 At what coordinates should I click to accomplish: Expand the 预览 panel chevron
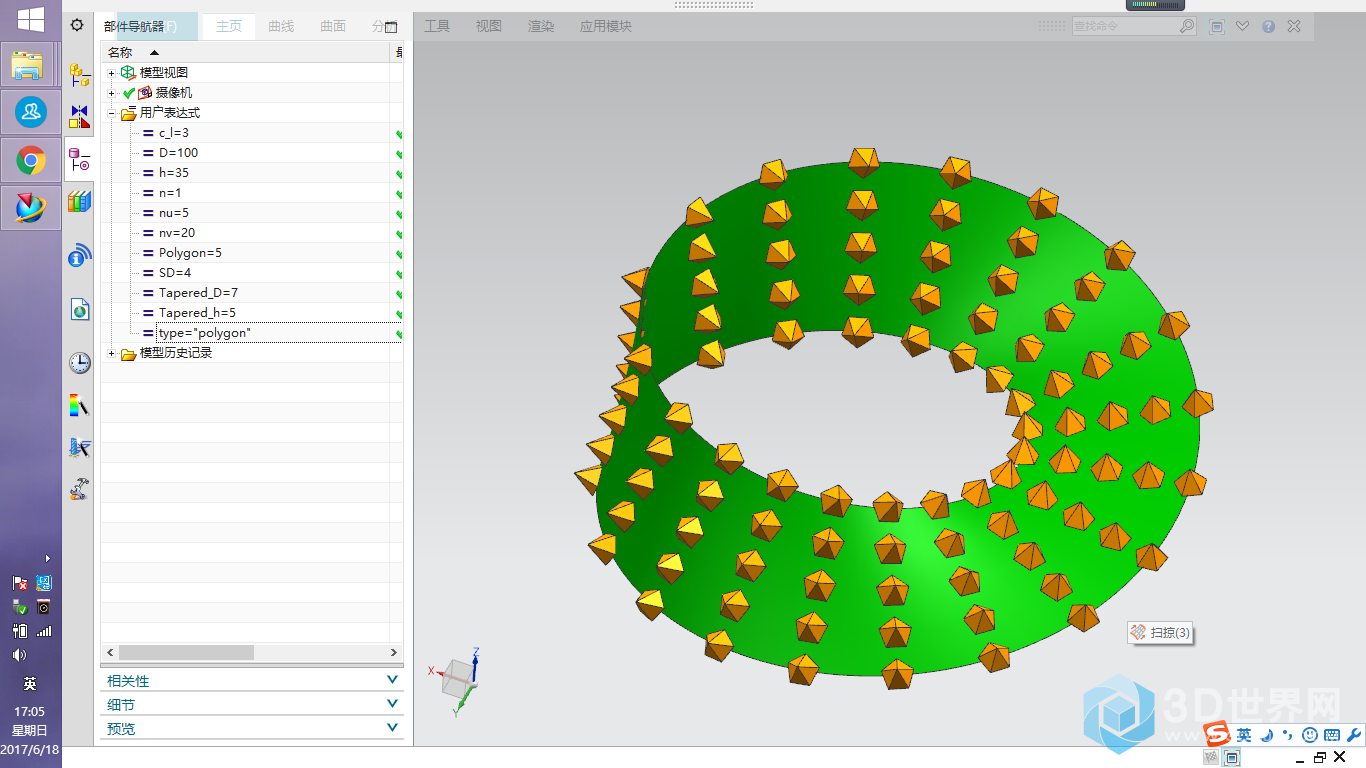click(392, 728)
